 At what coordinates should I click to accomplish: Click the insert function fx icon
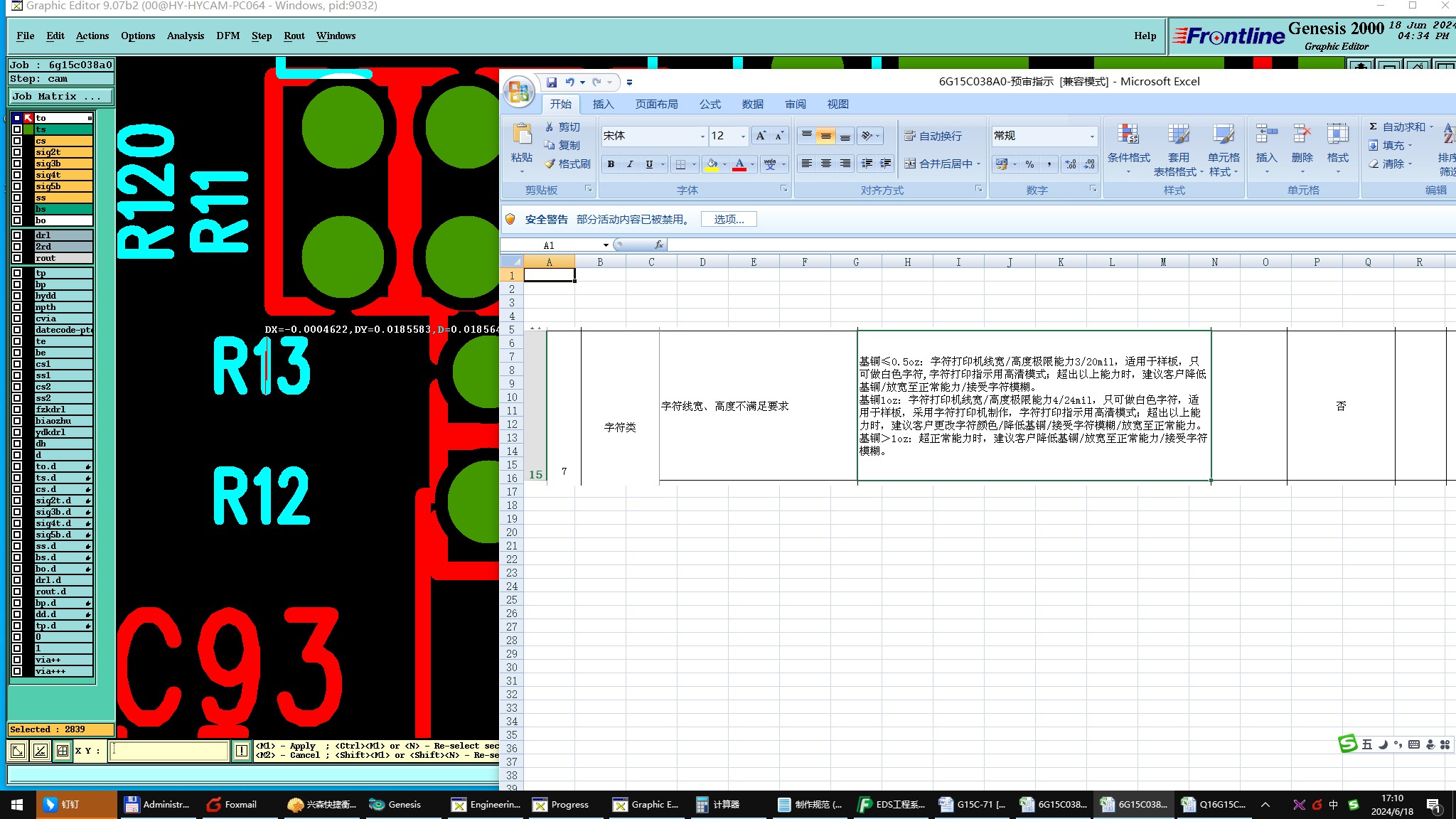[659, 245]
